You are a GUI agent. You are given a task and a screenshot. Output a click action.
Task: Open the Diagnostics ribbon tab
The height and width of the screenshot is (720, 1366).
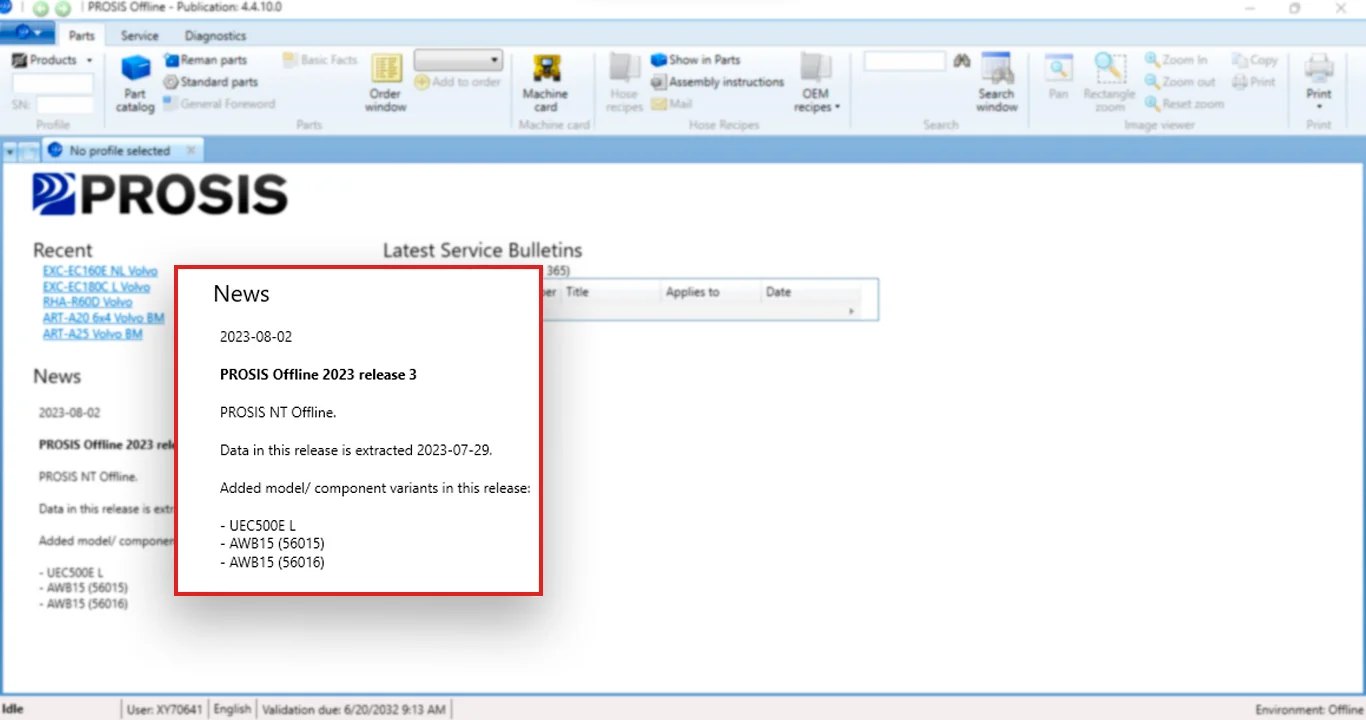coord(216,36)
